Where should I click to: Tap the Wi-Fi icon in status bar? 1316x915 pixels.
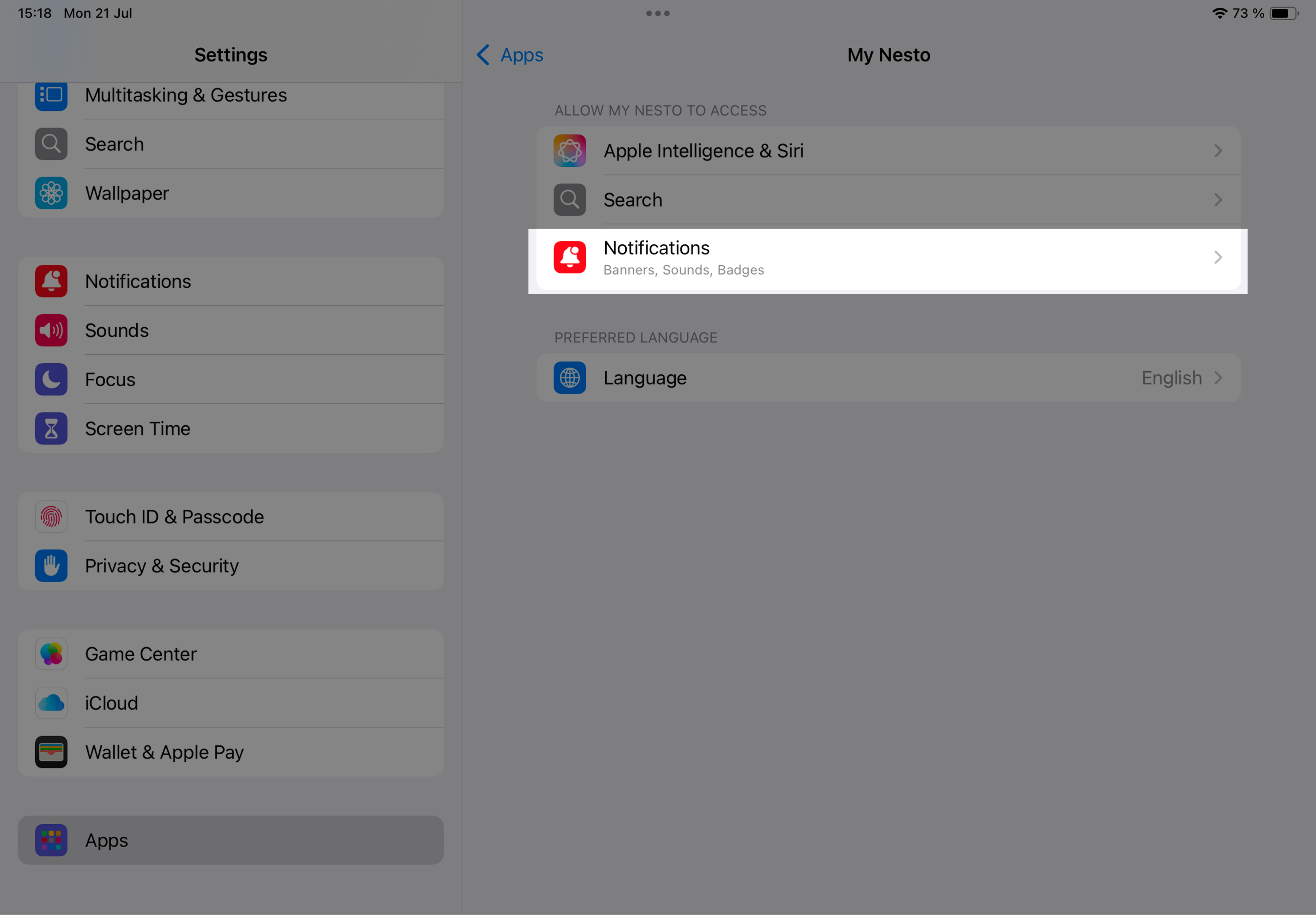coord(1220,13)
